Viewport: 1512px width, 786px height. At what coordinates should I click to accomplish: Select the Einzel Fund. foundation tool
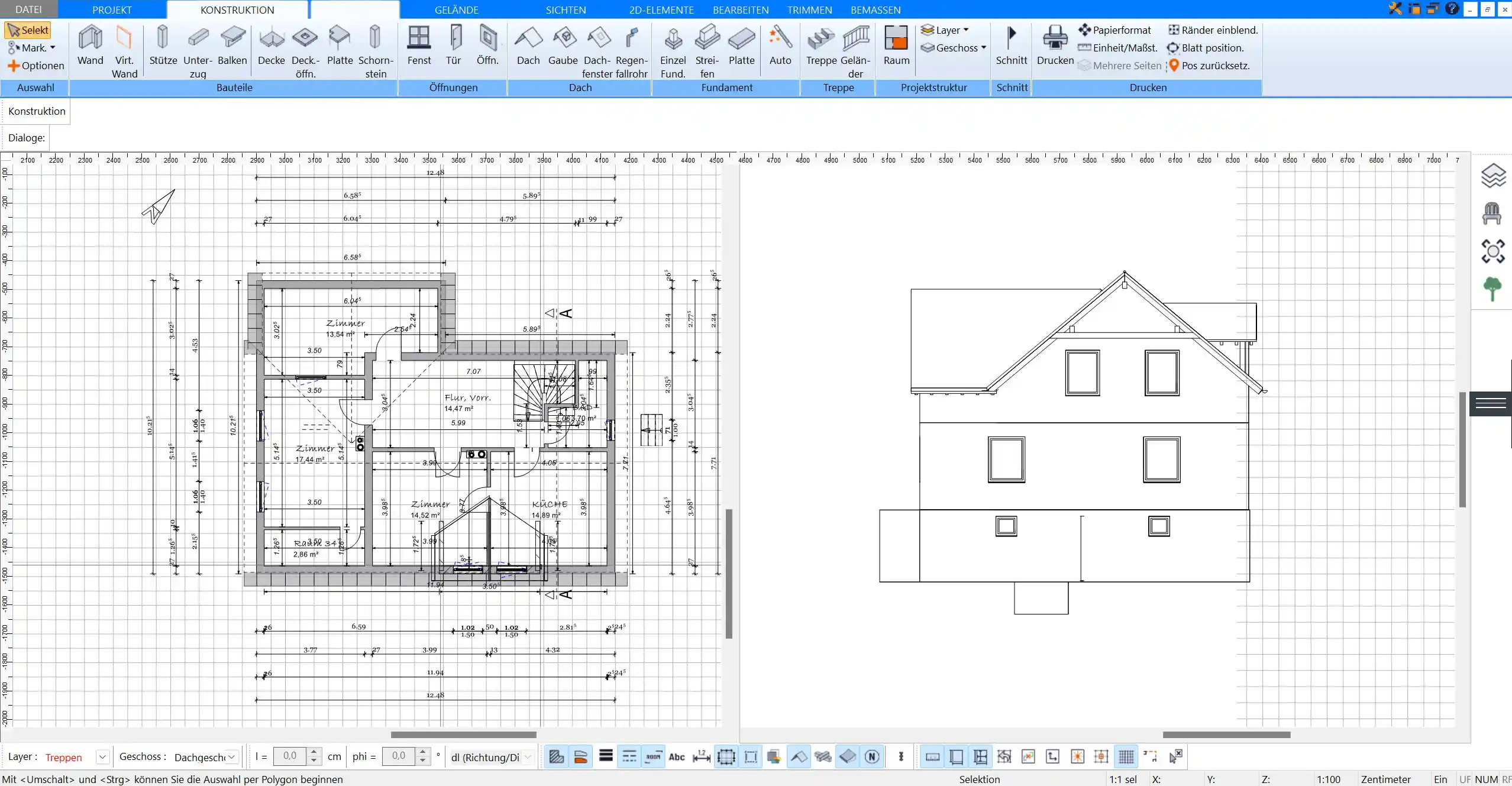[x=673, y=51]
